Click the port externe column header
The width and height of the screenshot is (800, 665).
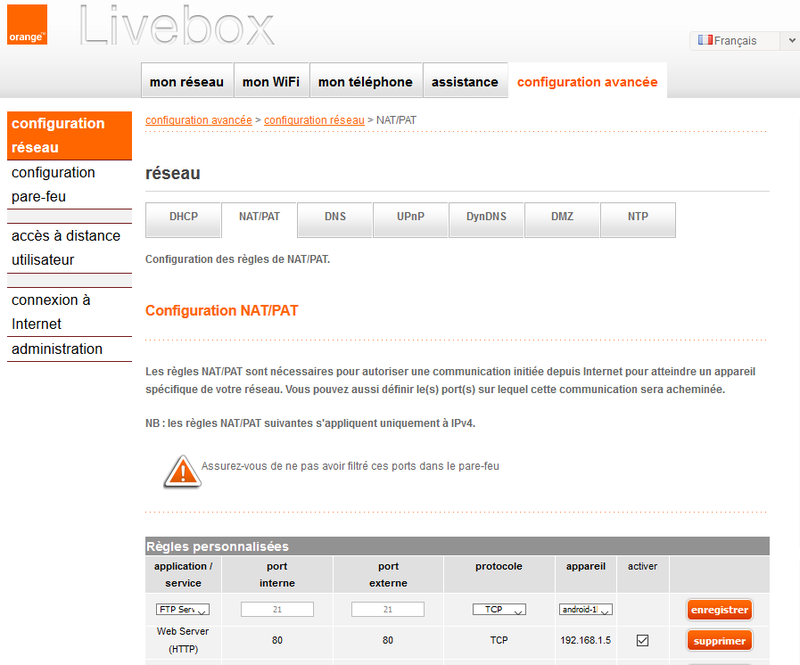point(388,575)
